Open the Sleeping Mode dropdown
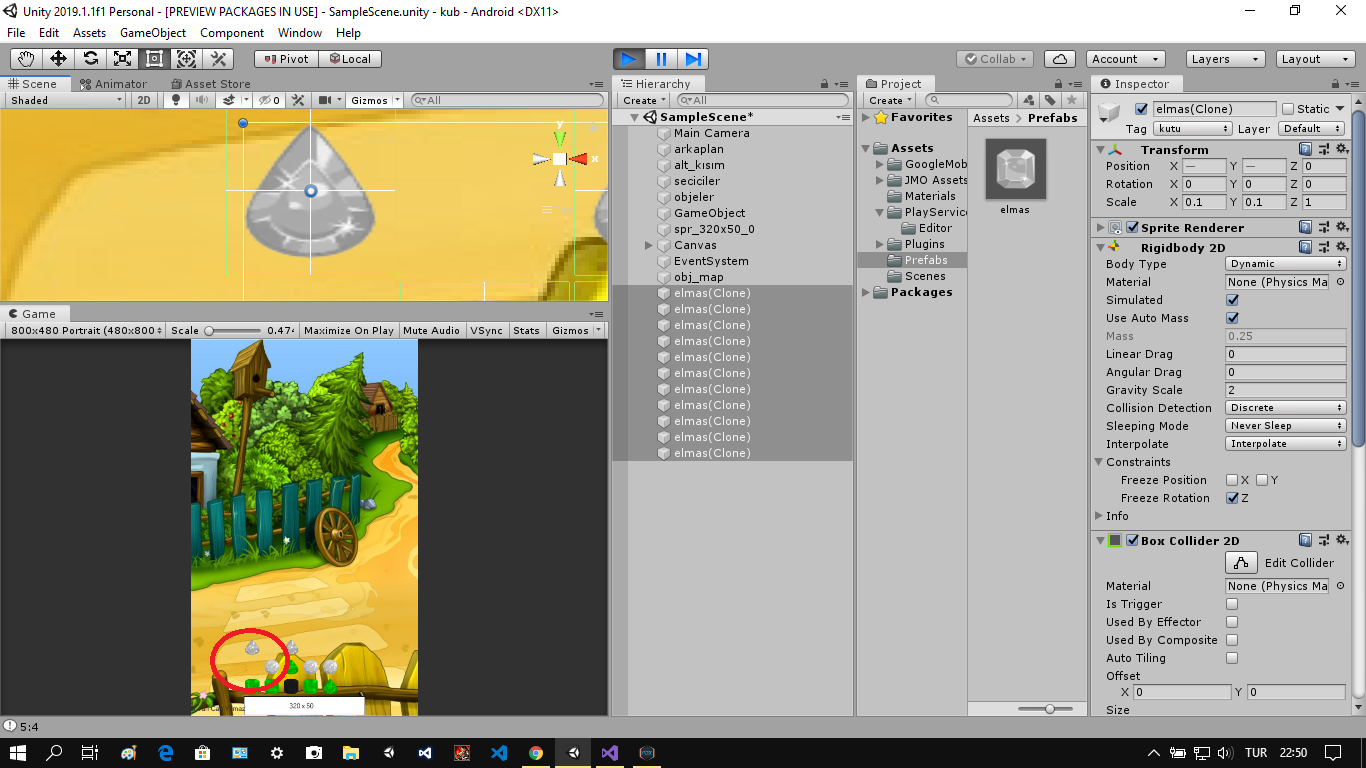The width and height of the screenshot is (1366, 768). point(1286,426)
